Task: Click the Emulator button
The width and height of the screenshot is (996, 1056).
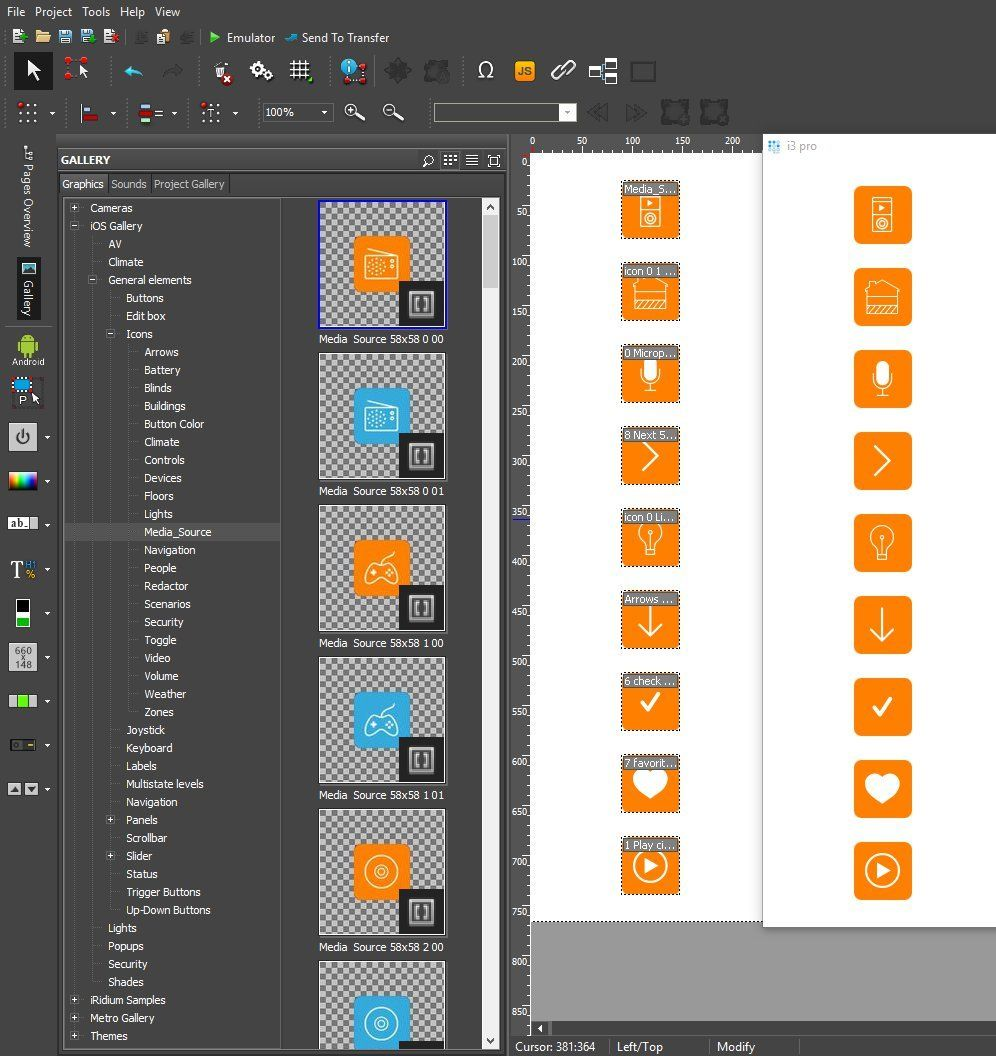Action: (241, 38)
